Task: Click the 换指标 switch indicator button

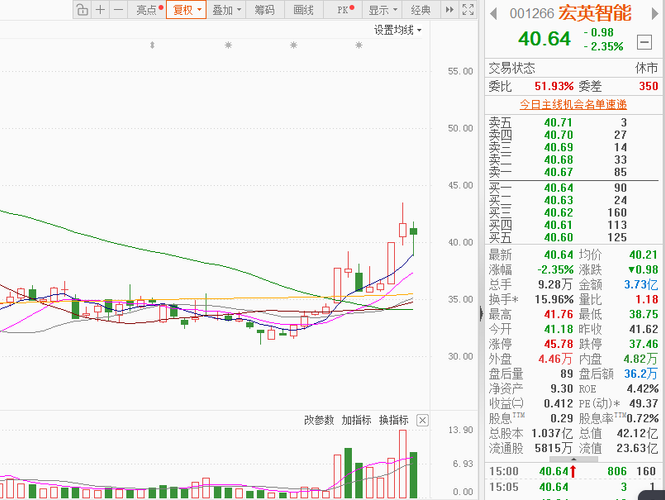Action: [394, 420]
